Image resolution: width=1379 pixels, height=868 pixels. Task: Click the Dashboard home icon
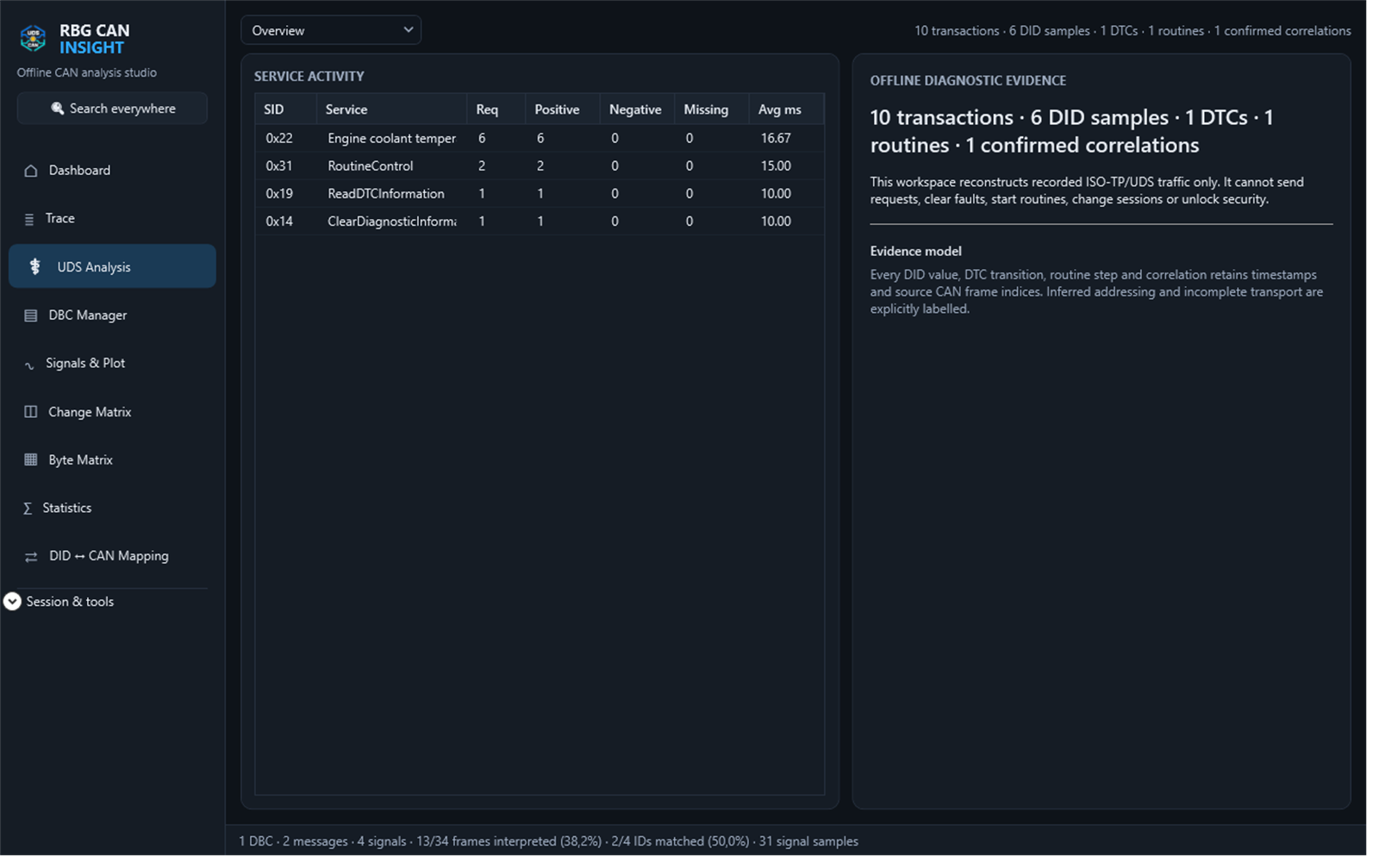31,171
